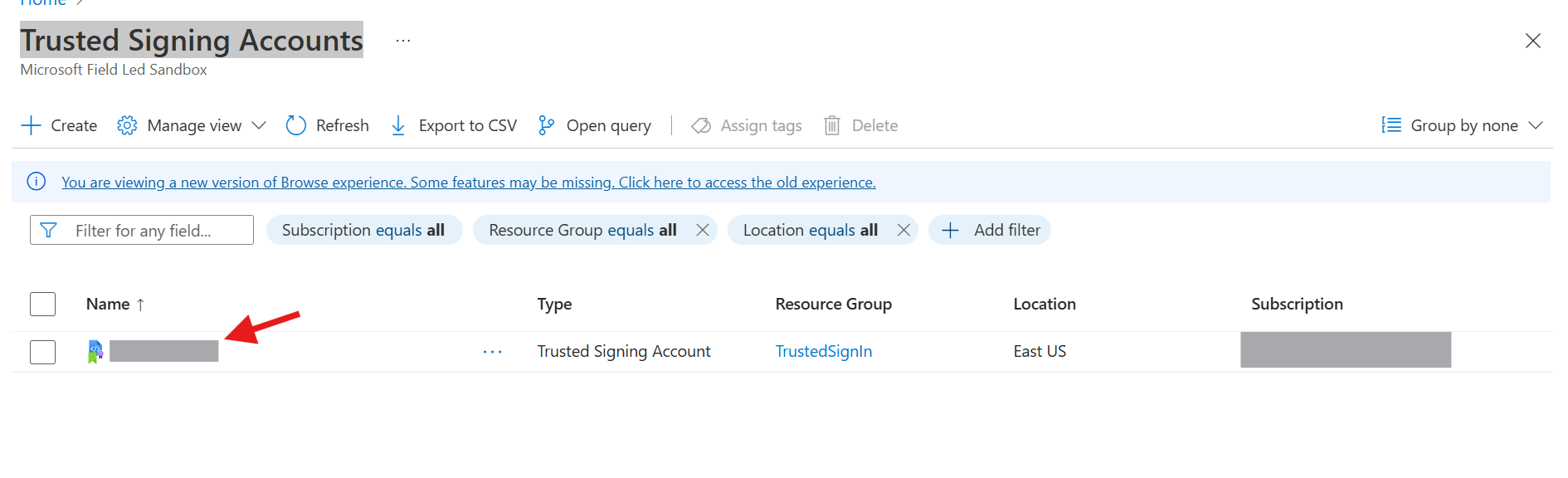Click the Home breadcrumb link
Screen dimensions: 1568x478
43,3
